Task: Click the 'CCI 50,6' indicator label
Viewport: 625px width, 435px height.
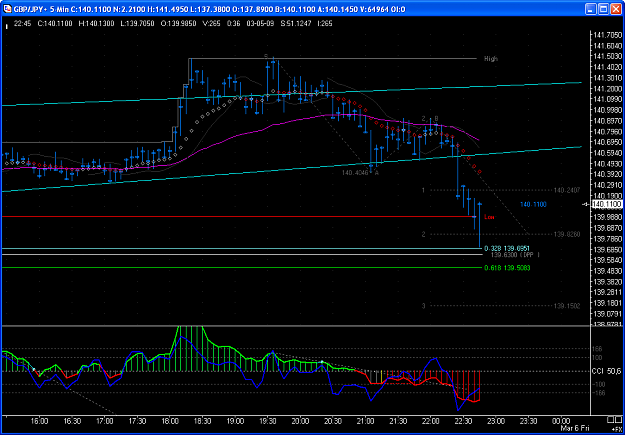Action: tap(606, 371)
